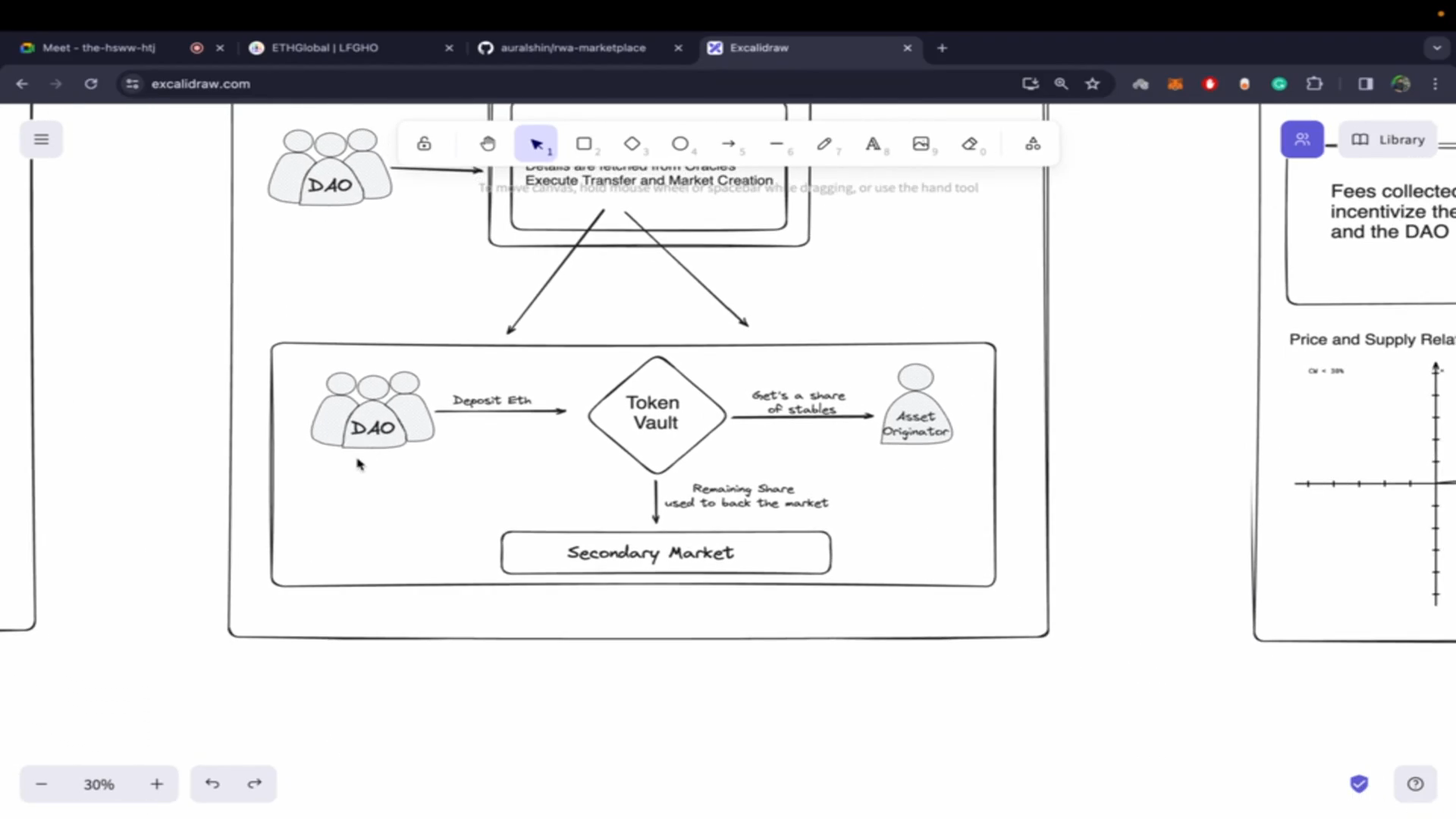Switch to the auralshin/rwa-marketplace tab
Image resolution: width=1456 pixels, height=819 pixels.
pos(573,48)
